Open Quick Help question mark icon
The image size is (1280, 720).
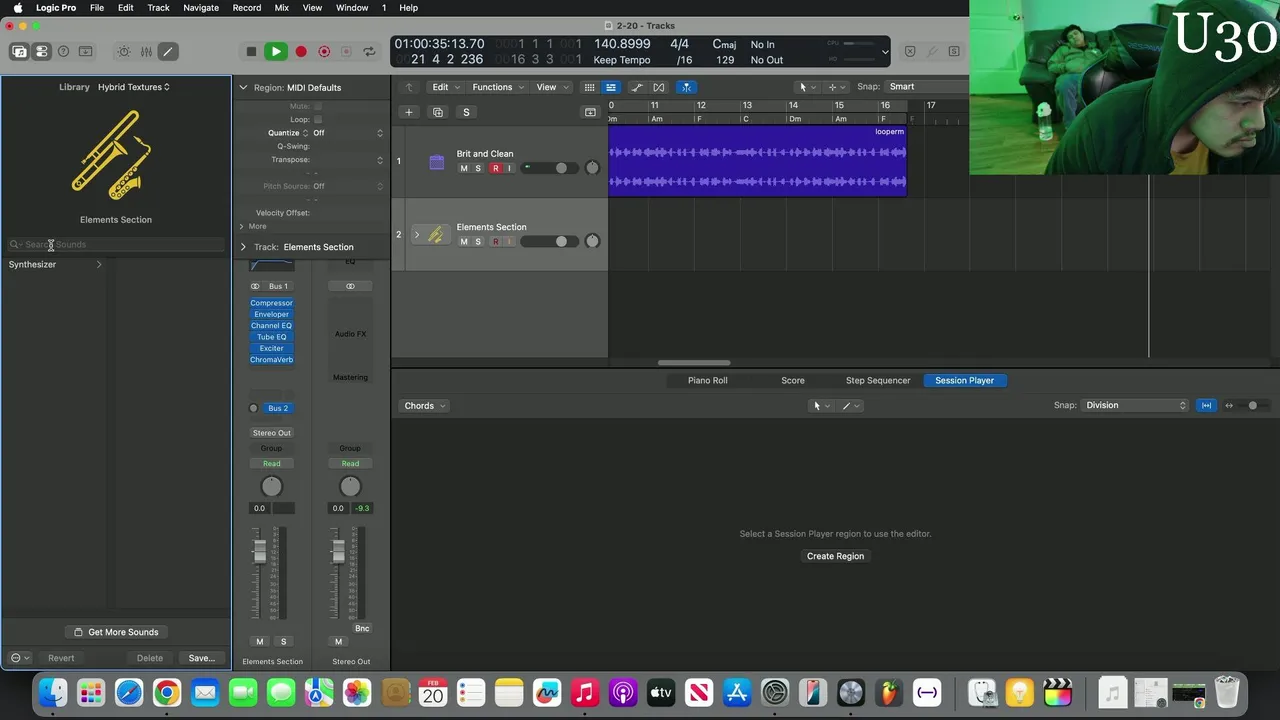[x=64, y=51]
